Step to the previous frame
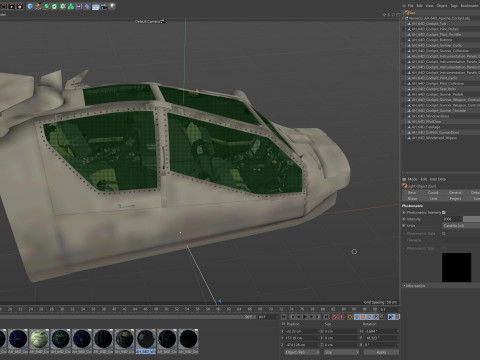 coord(299,317)
